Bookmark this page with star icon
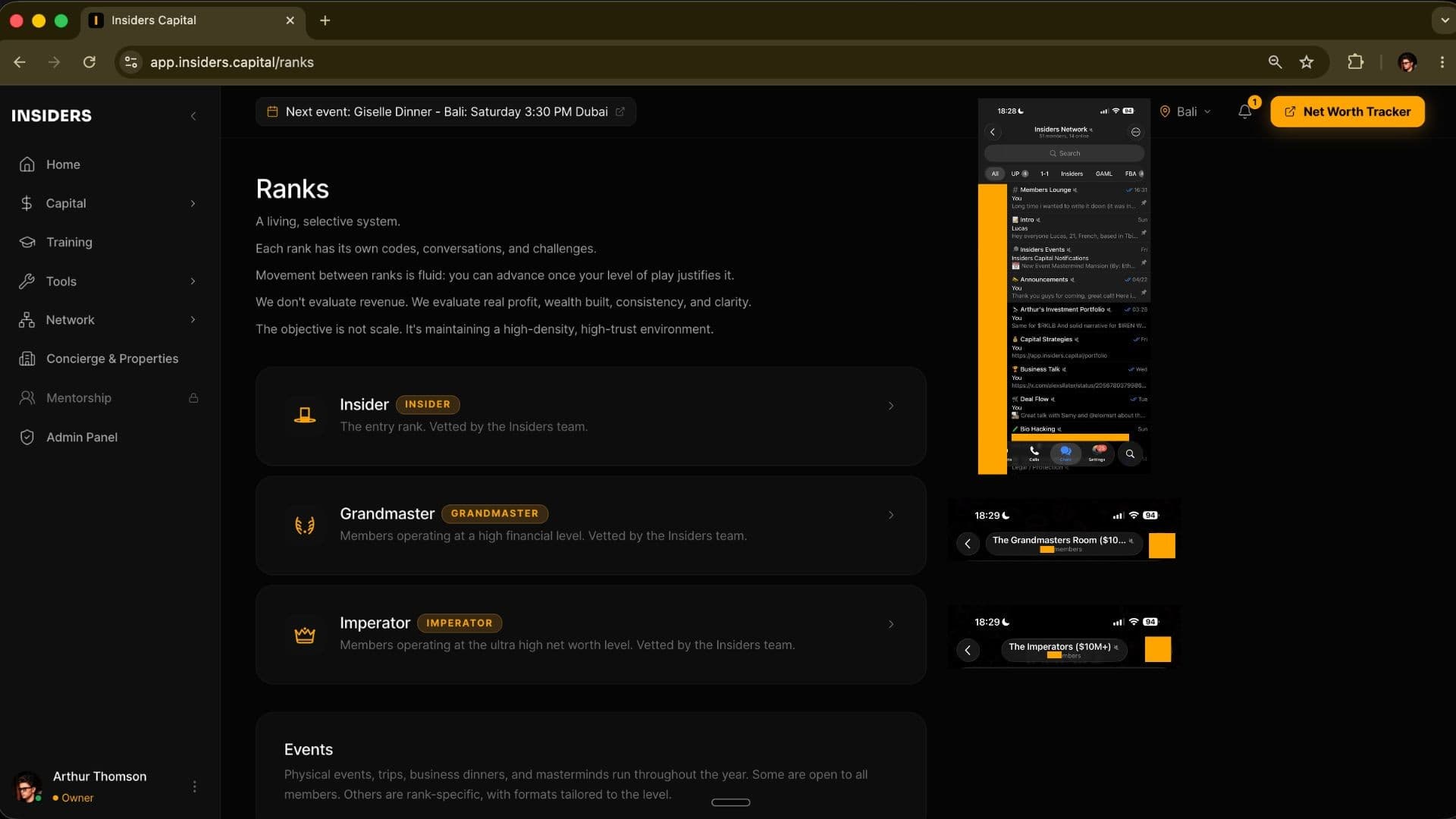This screenshot has width=1456, height=819. click(1306, 62)
